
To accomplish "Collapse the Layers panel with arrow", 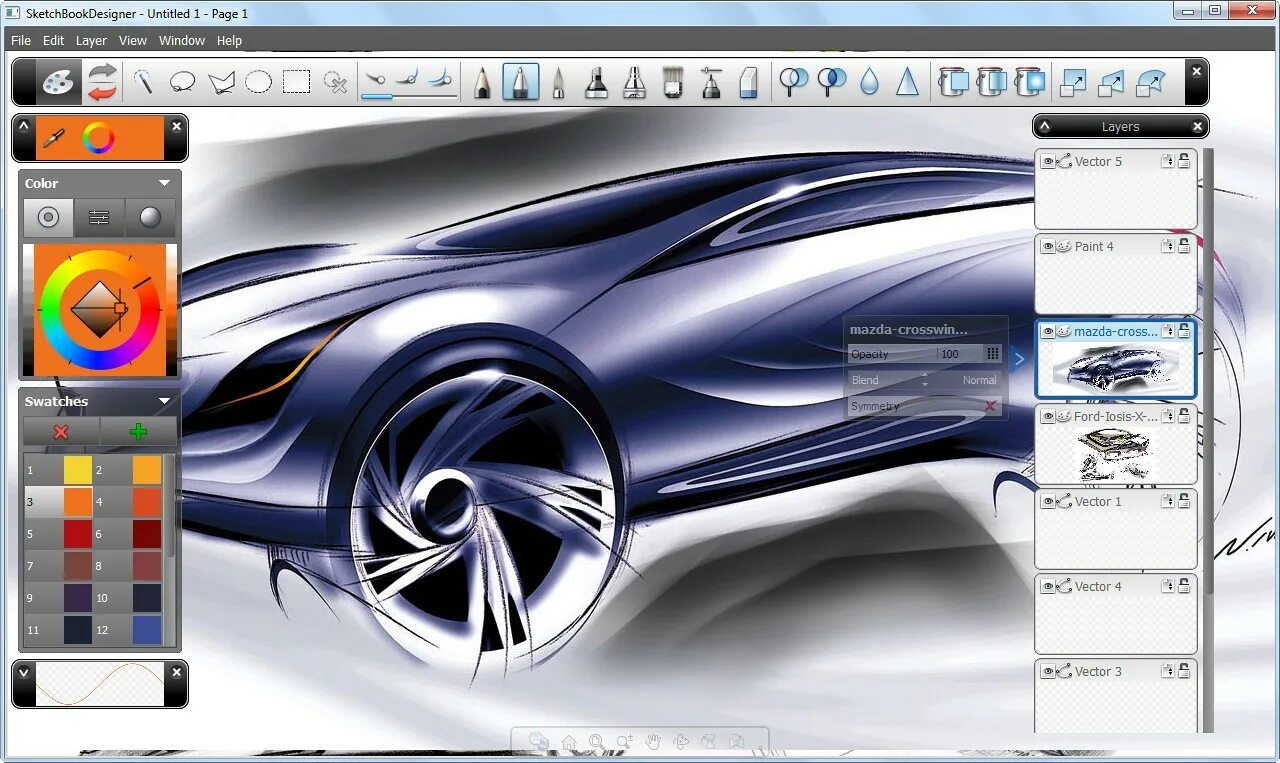I will (1045, 126).
